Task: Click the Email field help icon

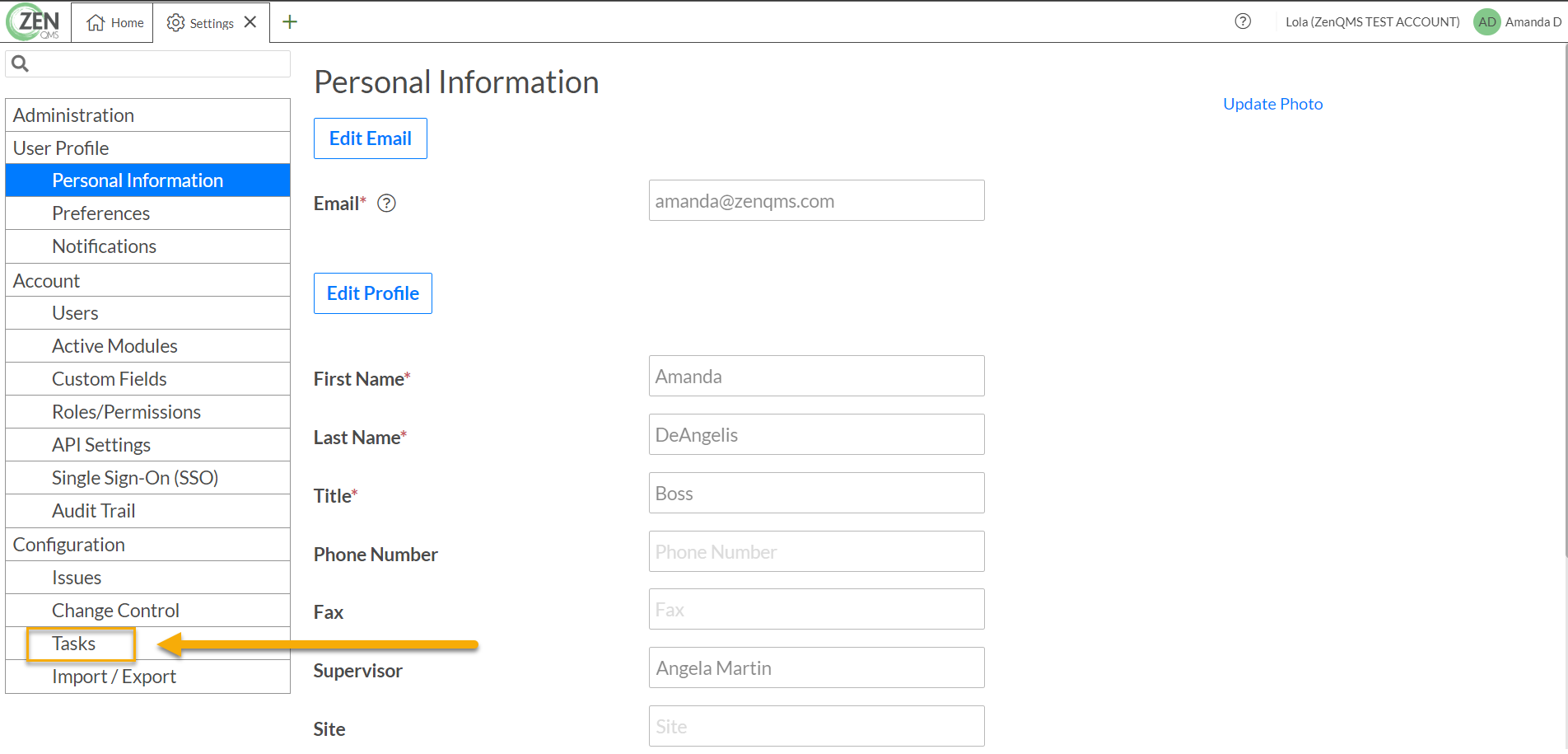Action: 386,204
